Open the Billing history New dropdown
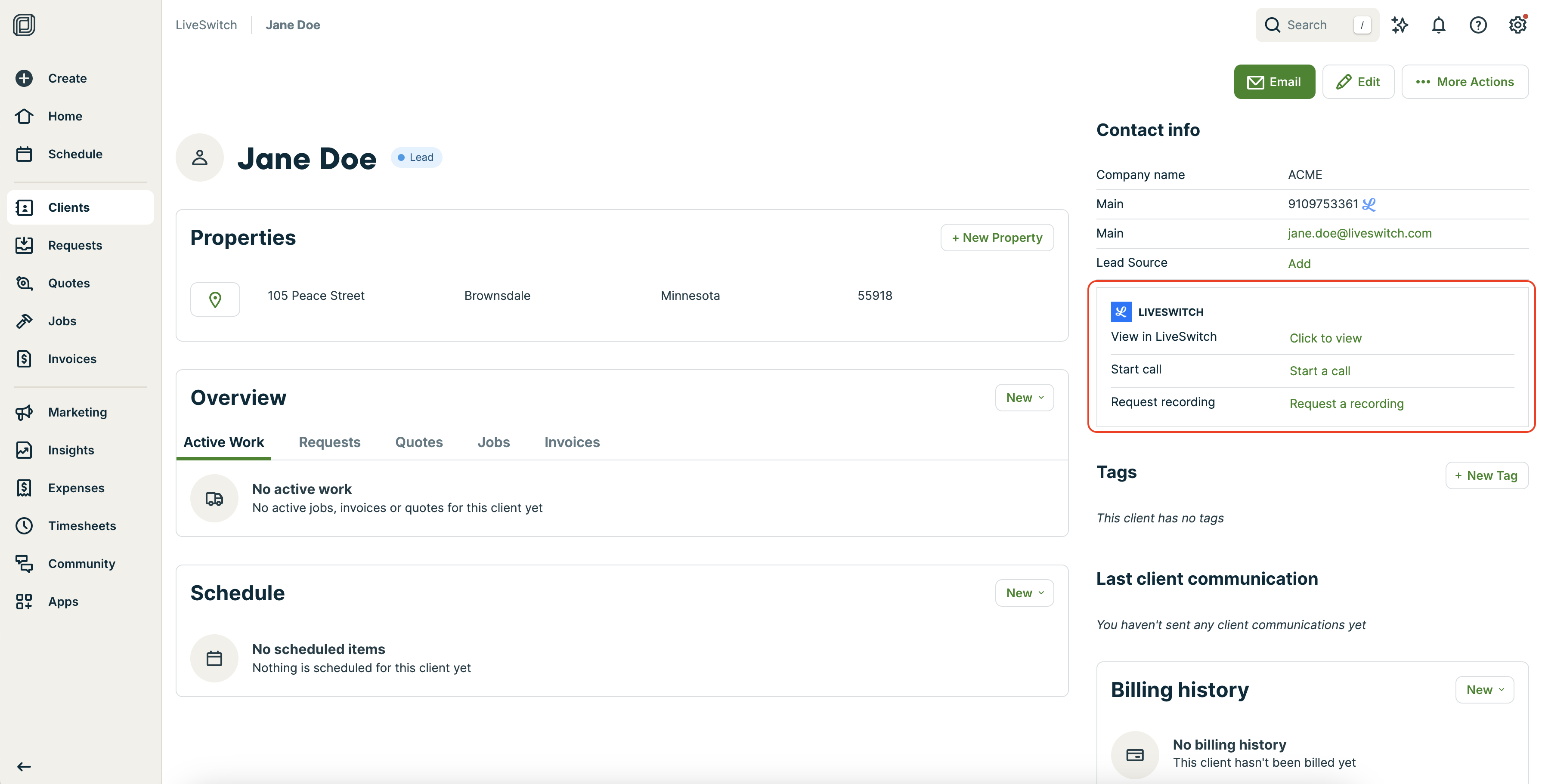The image size is (1542, 784). click(x=1485, y=690)
